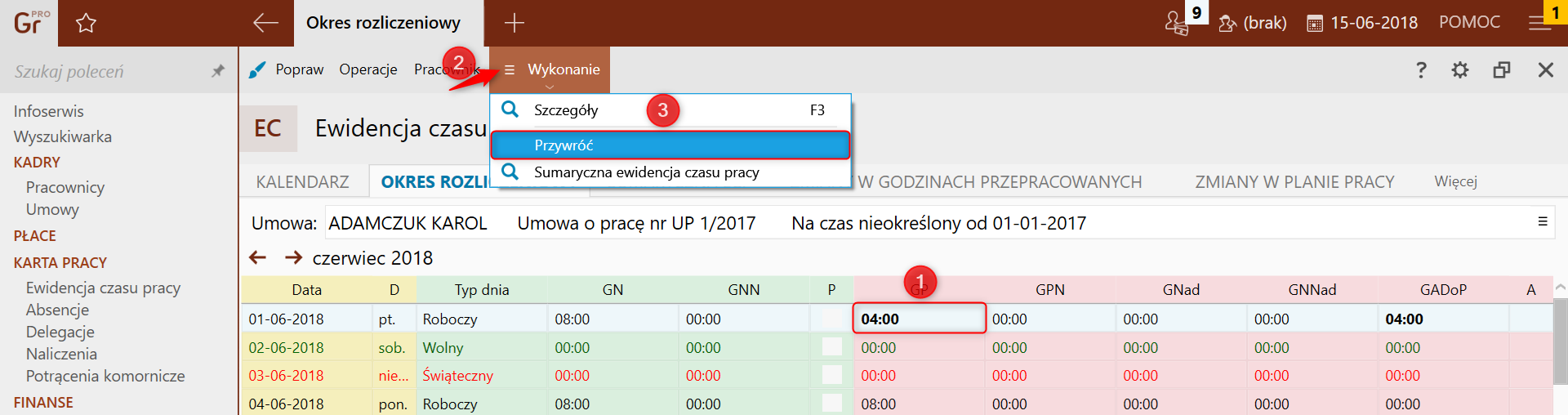Image resolution: width=1568 pixels, height=415 pixels.
Task: Open Wyszukiwarka in the sidebar
Action: click(x=62, y=136)
